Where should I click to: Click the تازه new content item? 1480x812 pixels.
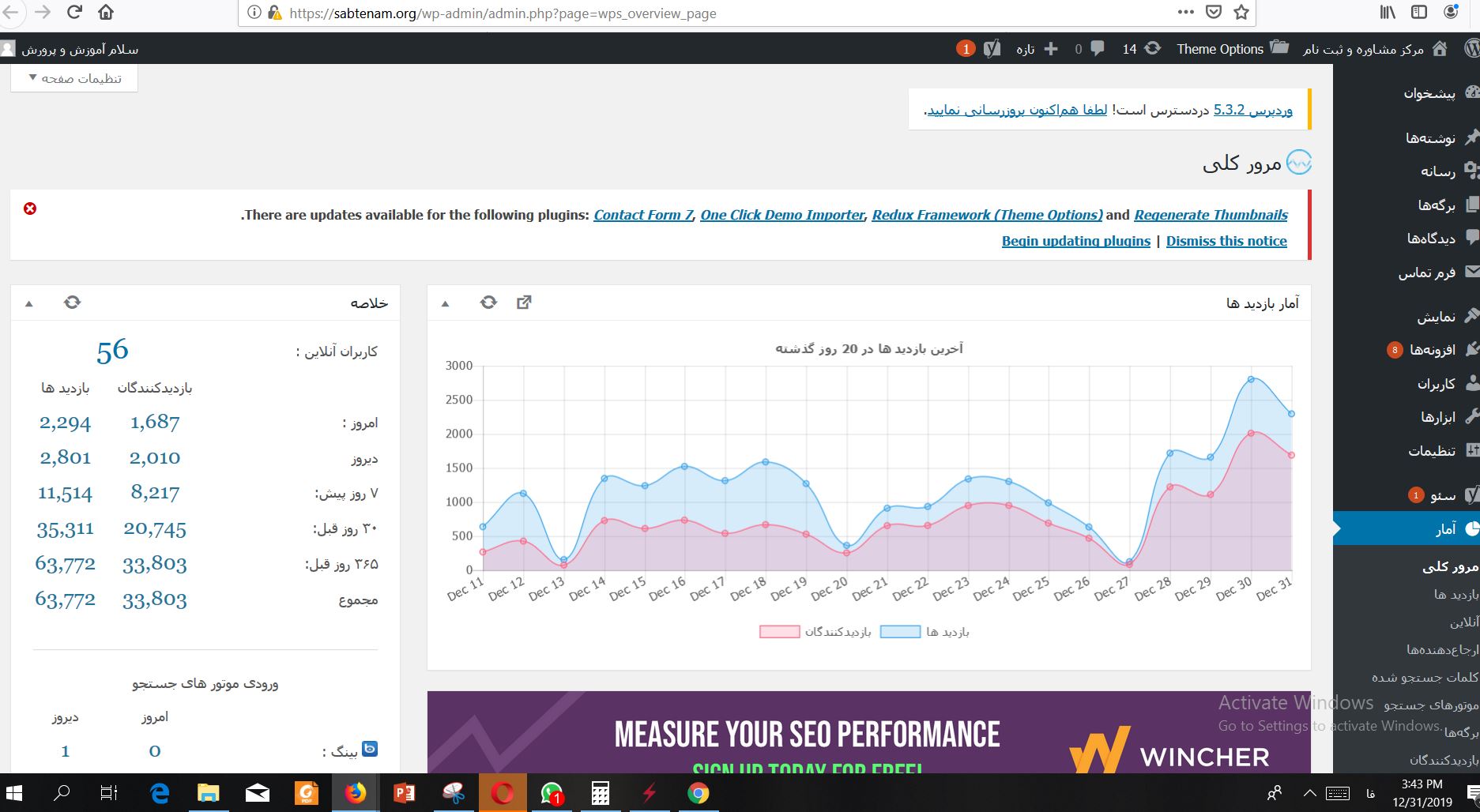coord(1037,49)
